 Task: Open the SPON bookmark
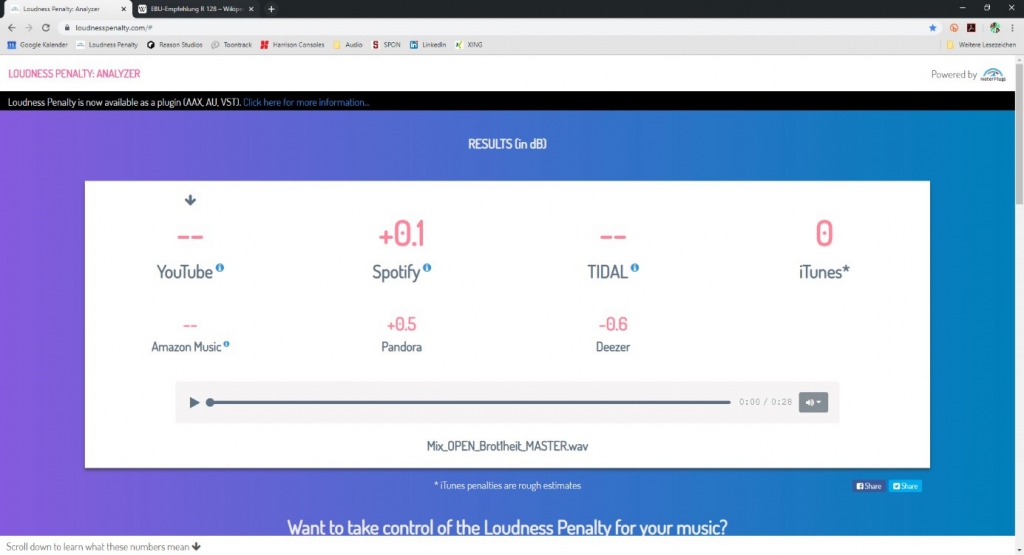pos(386,45)
